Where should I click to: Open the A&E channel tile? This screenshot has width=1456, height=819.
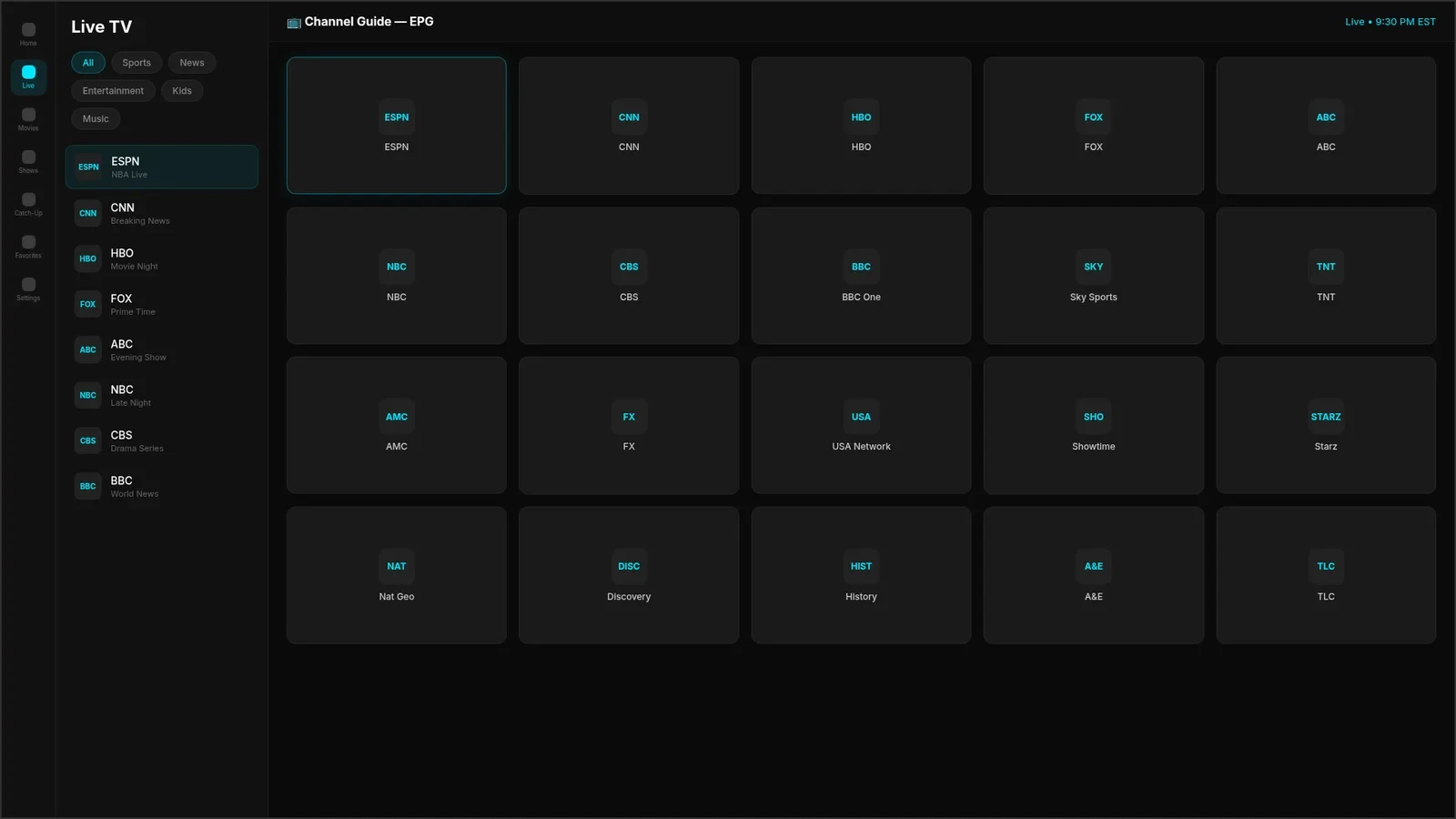click(x=1094, y=575)
